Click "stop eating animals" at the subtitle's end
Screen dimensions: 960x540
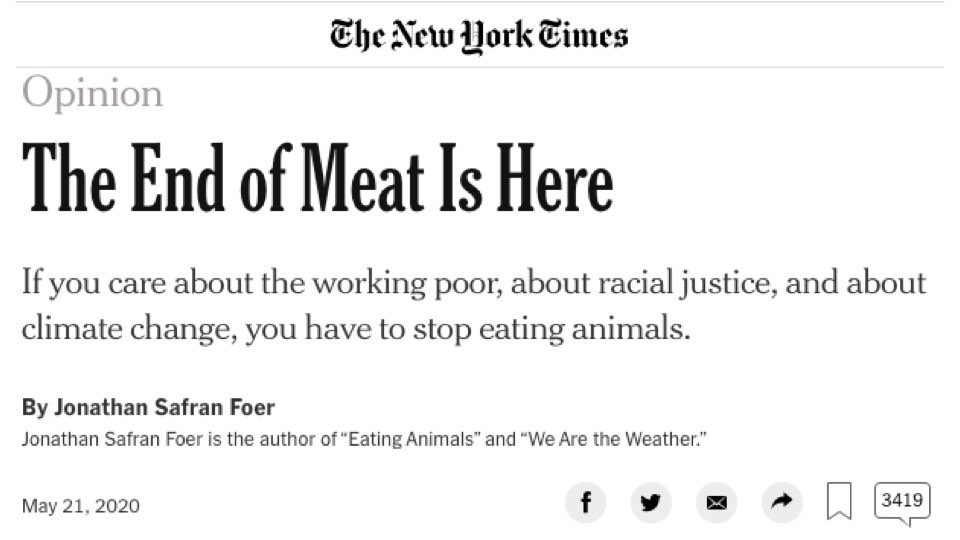coord(551,329)
